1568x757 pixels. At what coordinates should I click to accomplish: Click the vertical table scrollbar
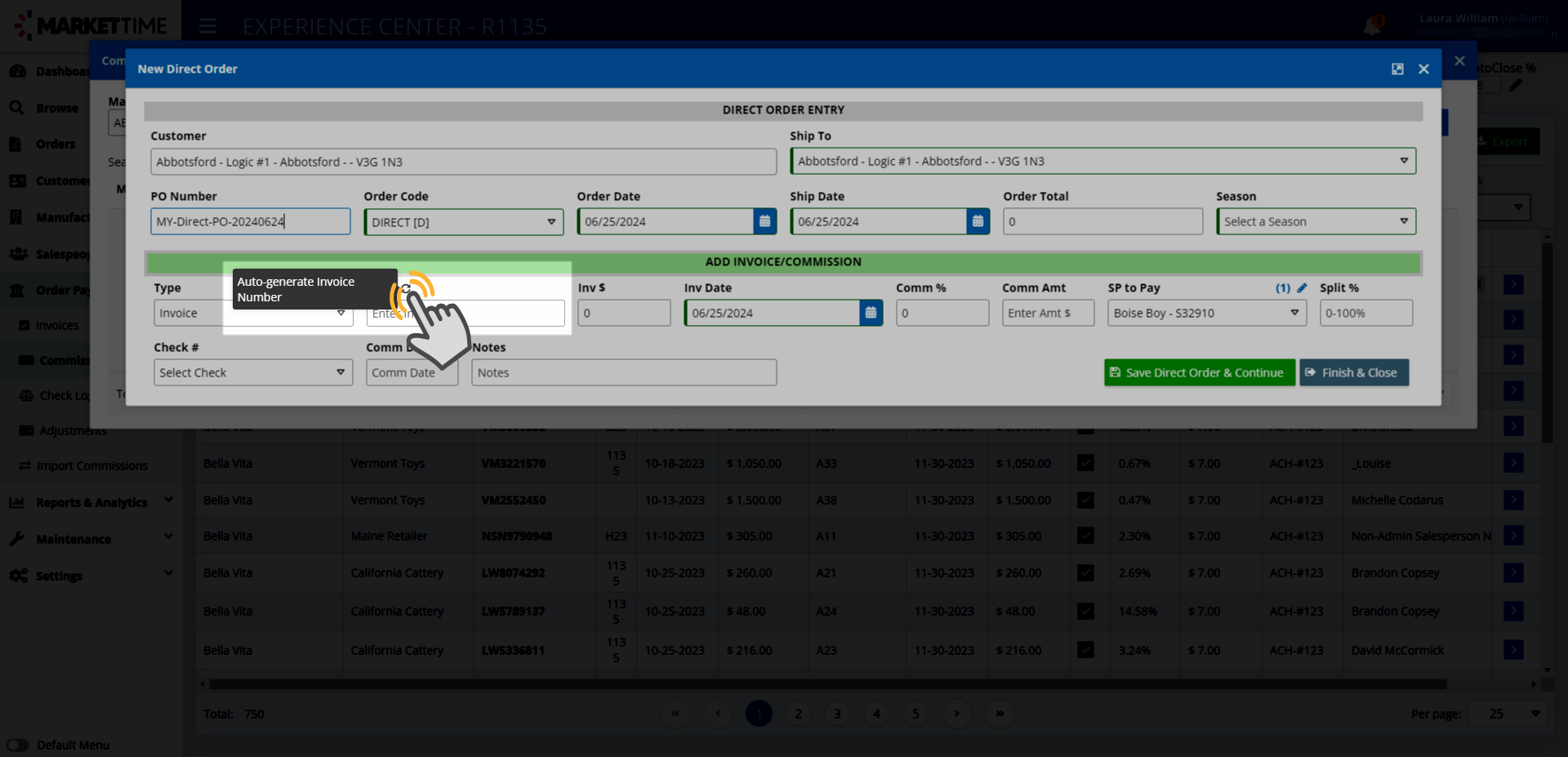[x=1547, y=342]
